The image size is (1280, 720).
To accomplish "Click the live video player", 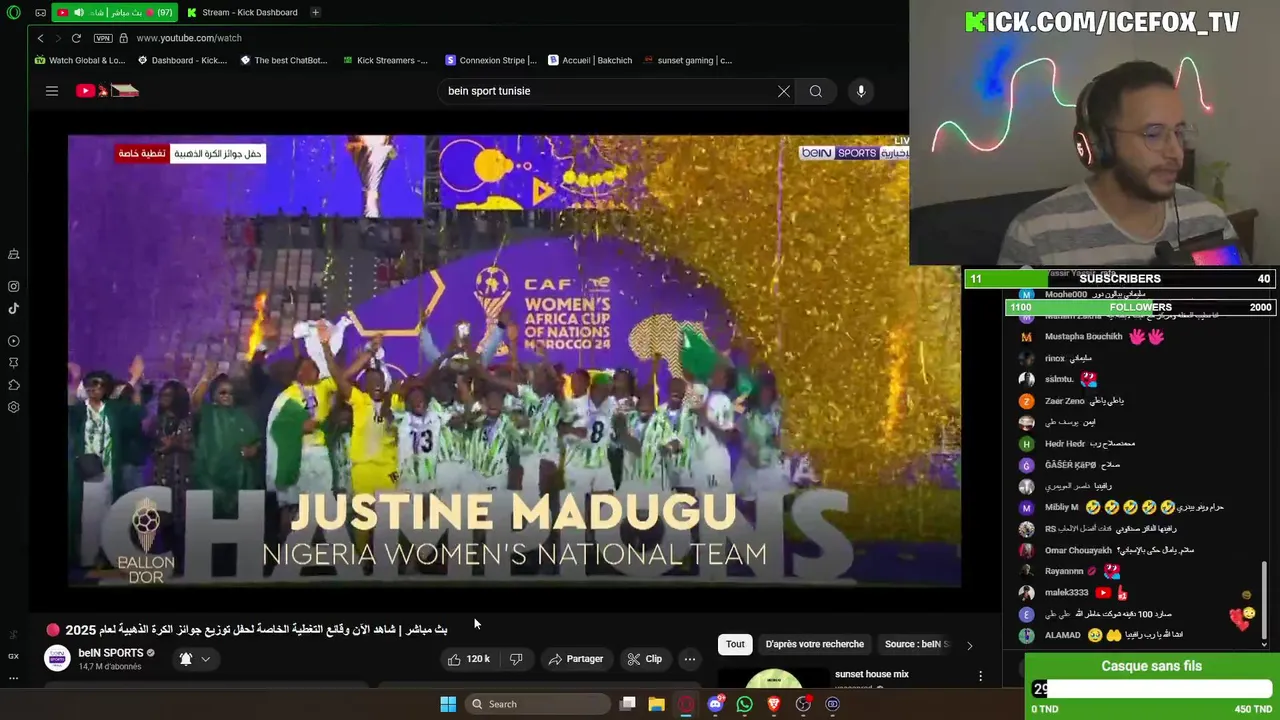I will point(514,360).
